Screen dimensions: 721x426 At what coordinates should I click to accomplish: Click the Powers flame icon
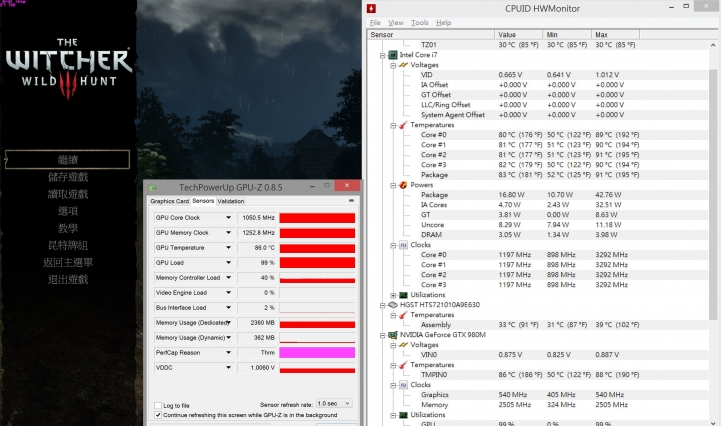pos(403,185)
